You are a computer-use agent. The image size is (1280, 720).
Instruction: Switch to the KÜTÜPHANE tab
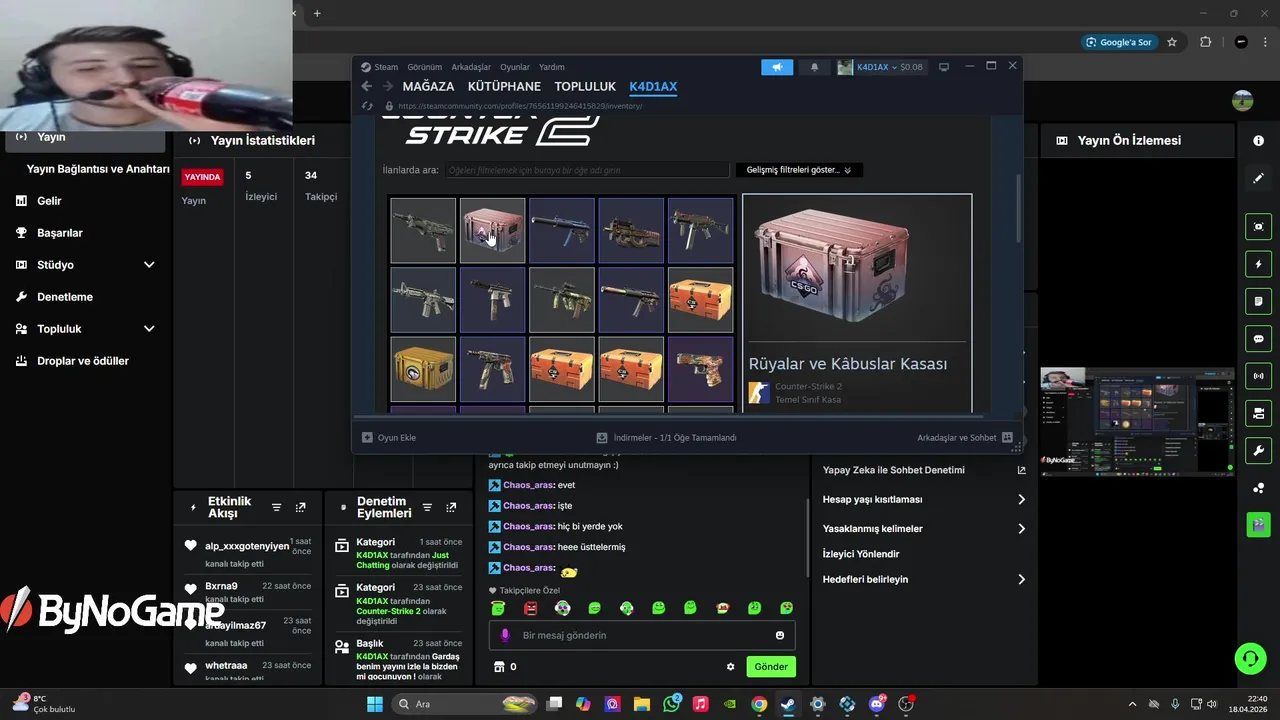tap(504, 86)
